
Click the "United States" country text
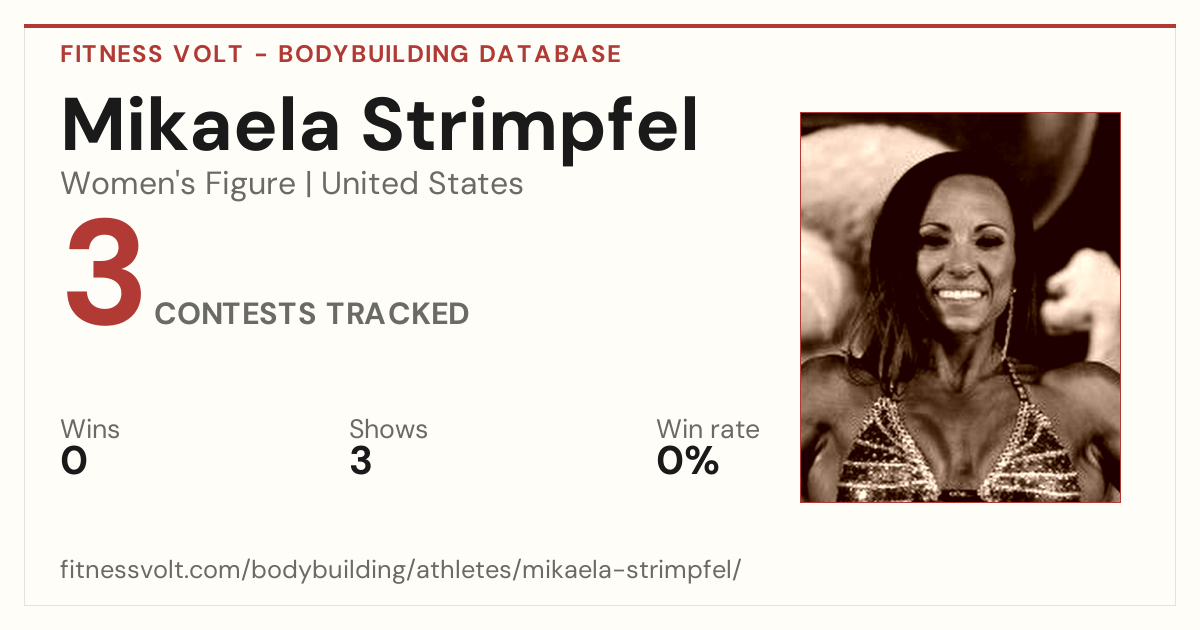coord(422,184)
